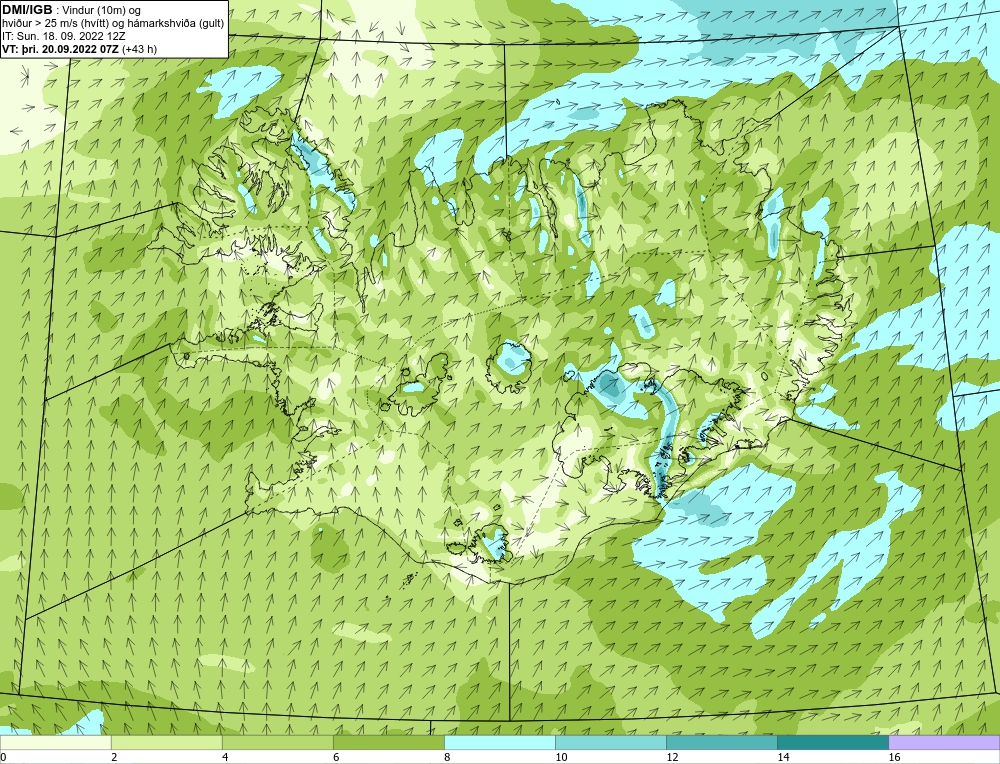Click the 6–8 m/s dark green swatch

click(x=388, y=742)
